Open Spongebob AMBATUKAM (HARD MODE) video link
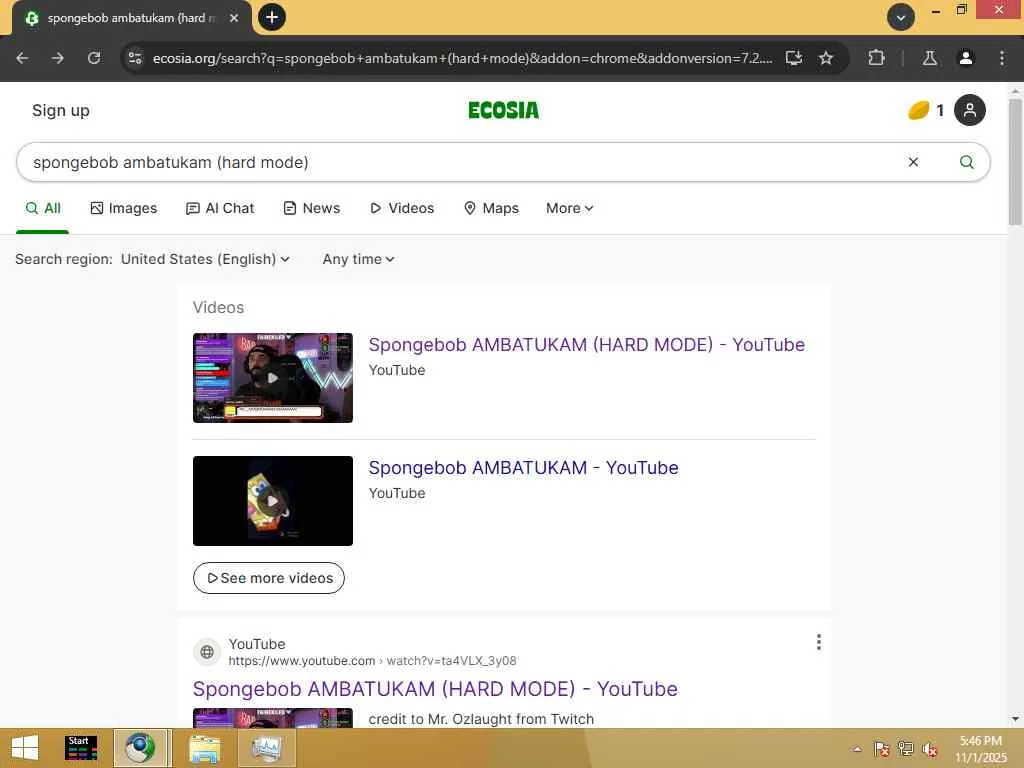 pyautogui.click(x=586, y=345)
